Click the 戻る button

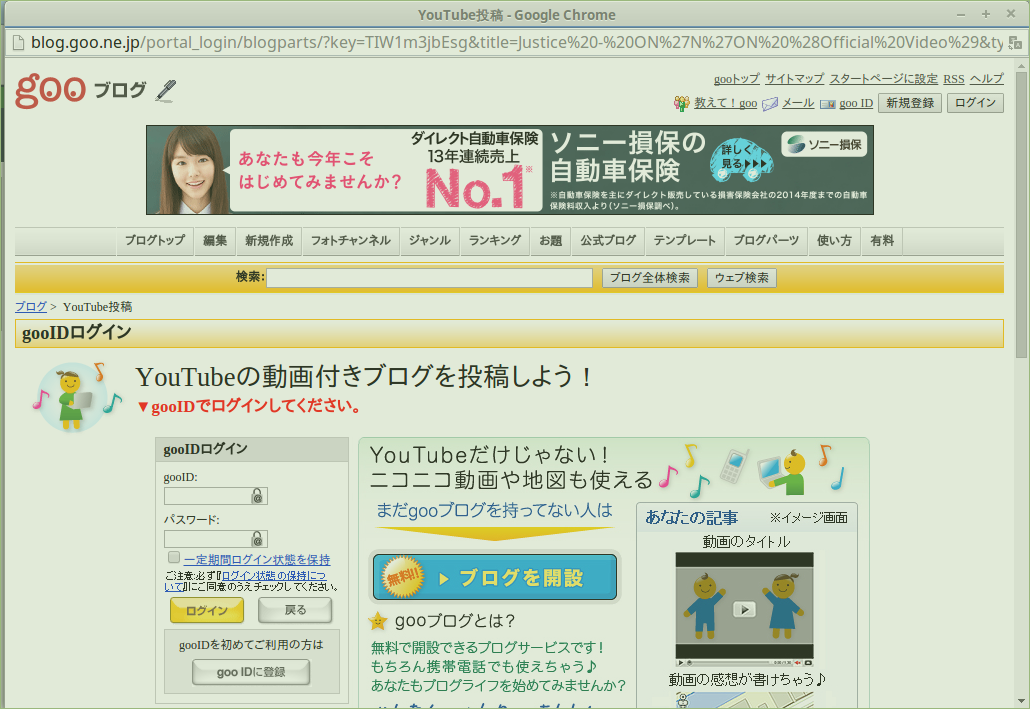[295, 610]
